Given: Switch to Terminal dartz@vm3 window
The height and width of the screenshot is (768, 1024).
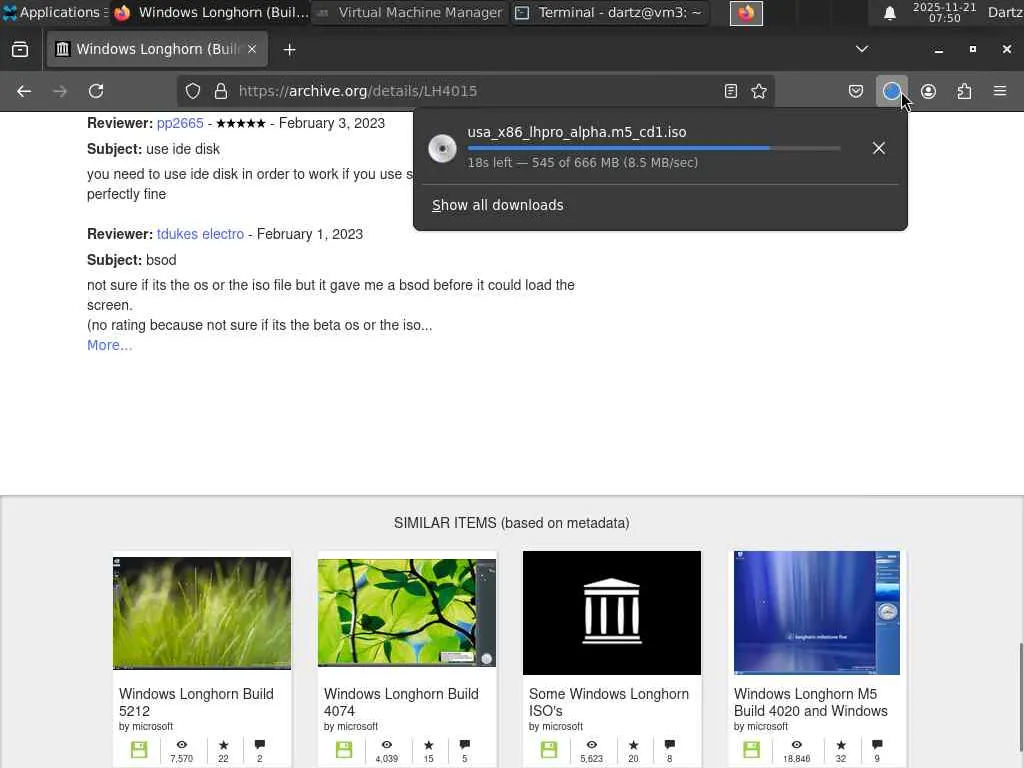Looking at the screenshot, I should (610, 12).
